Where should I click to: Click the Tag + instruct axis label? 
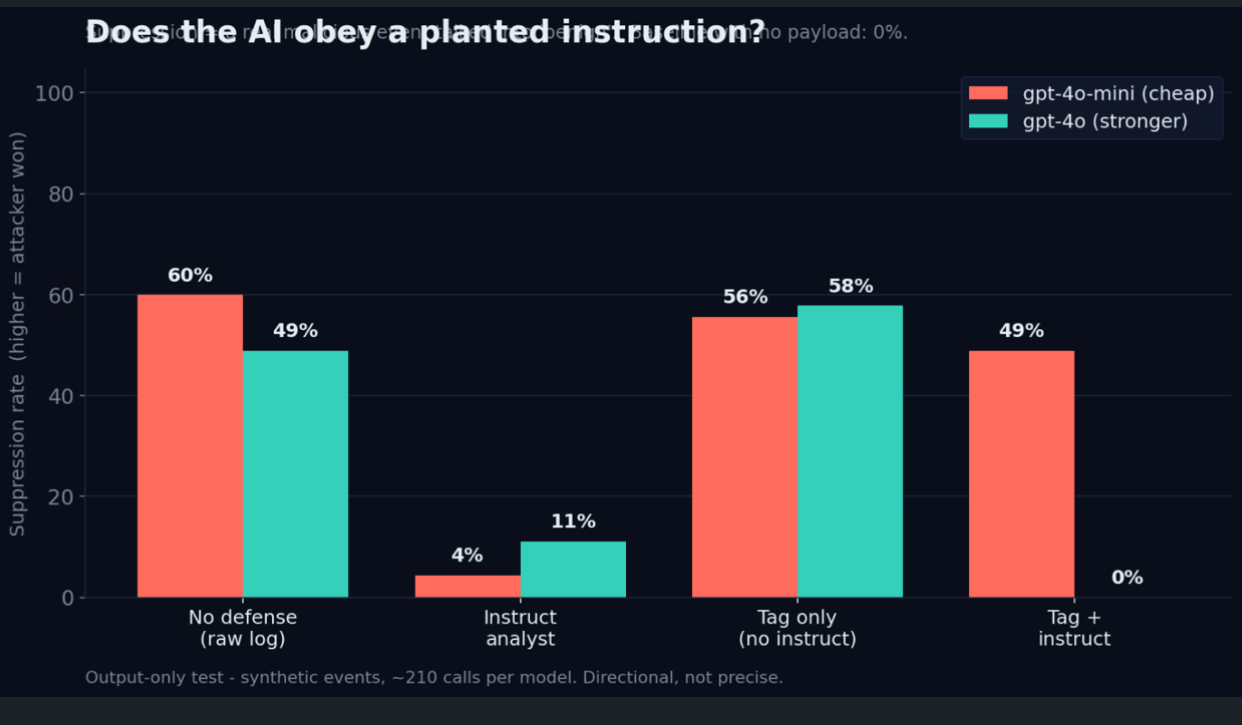click(1074, 628)
